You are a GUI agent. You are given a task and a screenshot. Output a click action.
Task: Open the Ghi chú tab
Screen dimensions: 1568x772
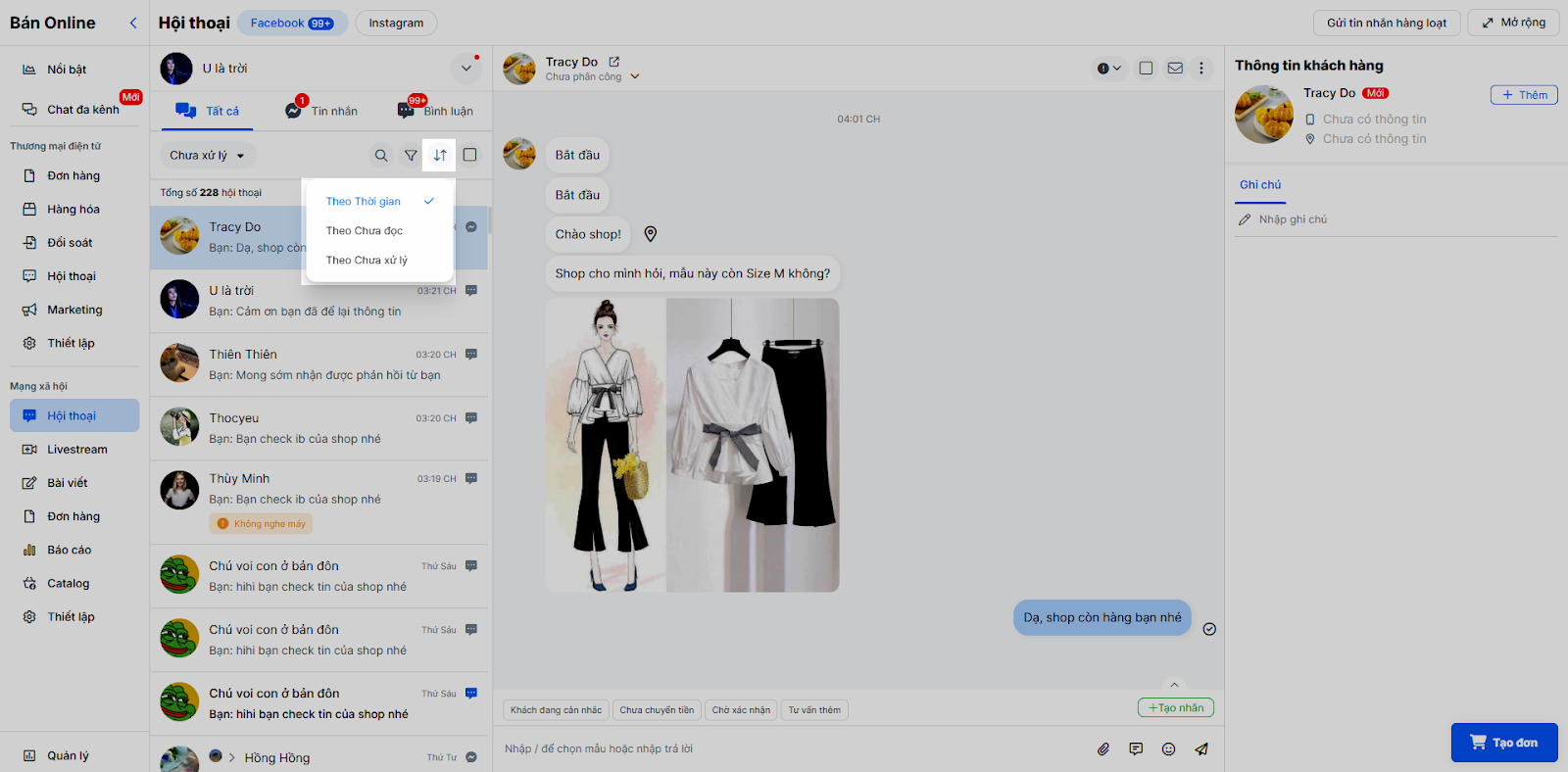click(x=1260, y=184)
